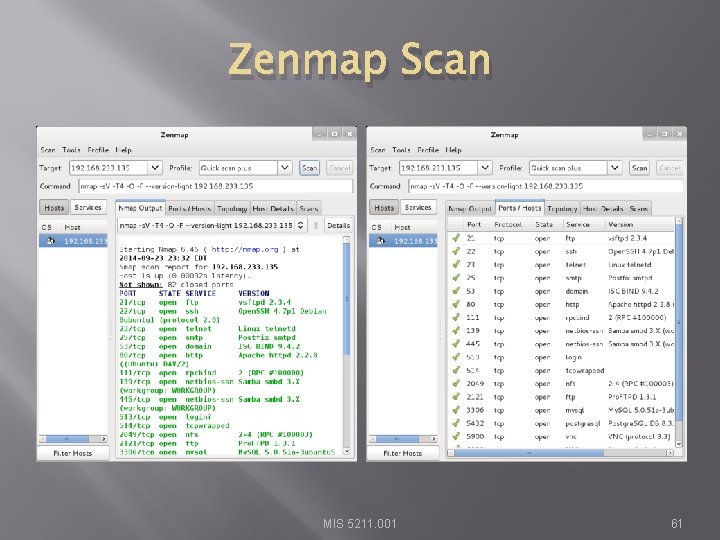720x540 pixels.
Task: Sort by Protocol column header
Action: point(508,225)
